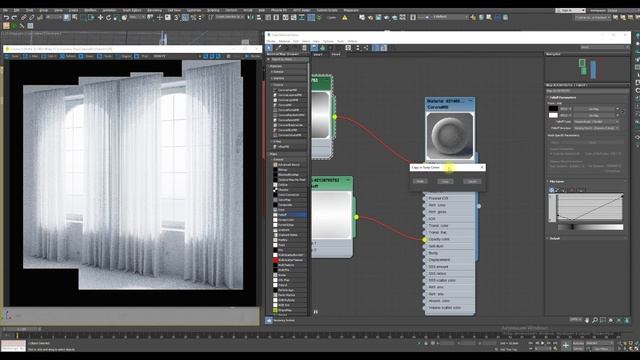Switch to the View2 tab
The image size is (640, 360).
tap(336, 54)
